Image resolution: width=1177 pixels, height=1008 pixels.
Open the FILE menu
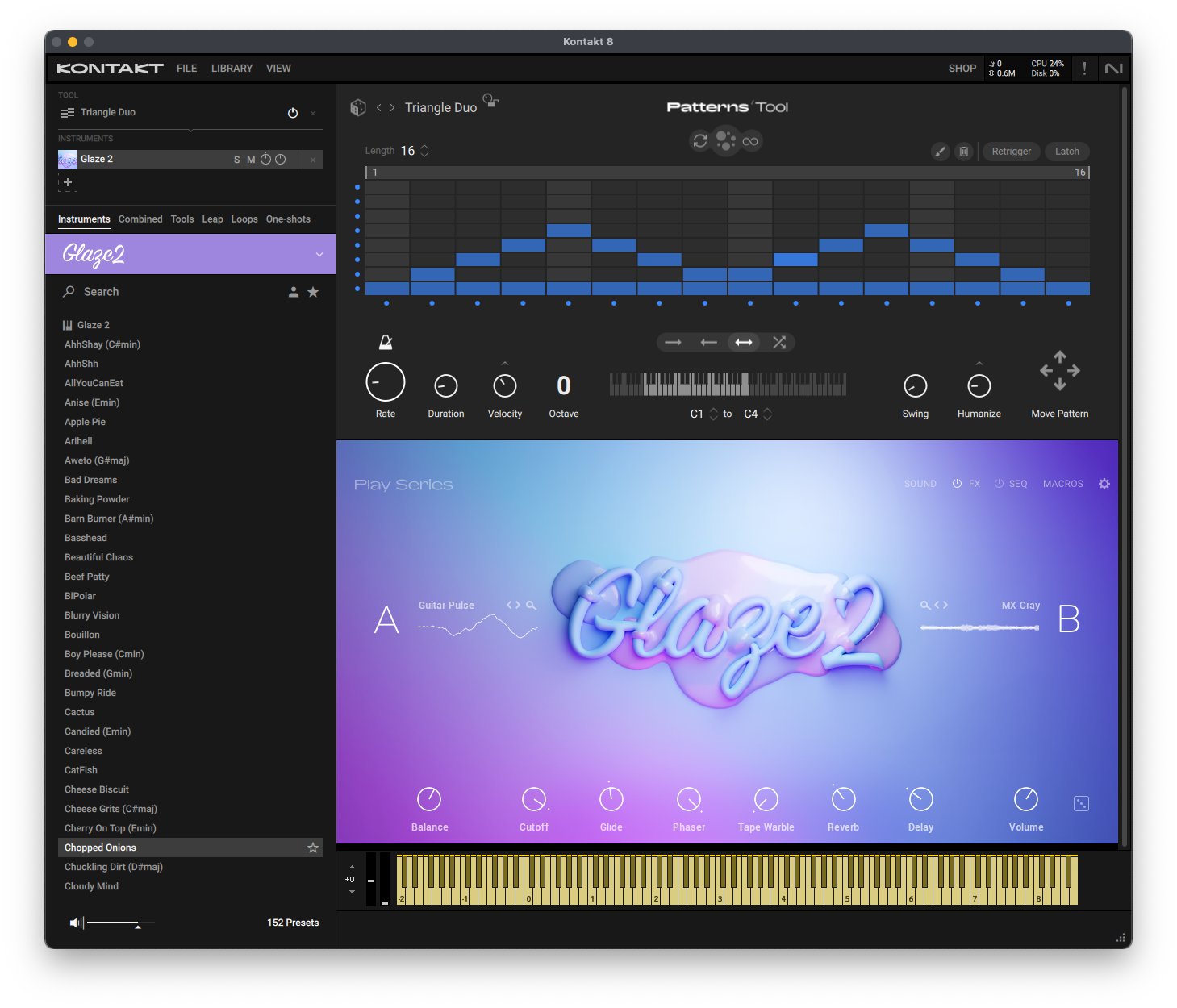[186, 69]
